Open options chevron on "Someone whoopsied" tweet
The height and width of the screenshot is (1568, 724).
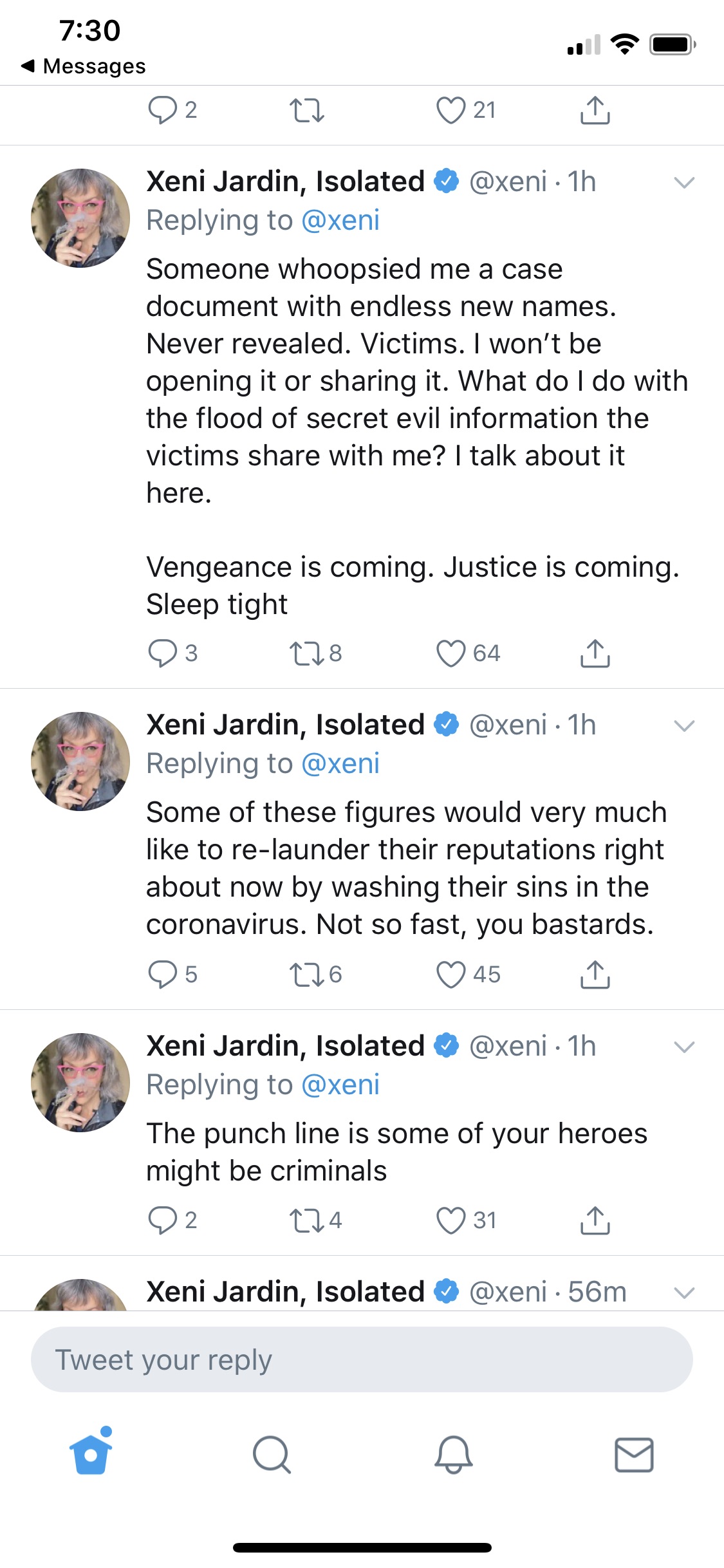point(684,183)
